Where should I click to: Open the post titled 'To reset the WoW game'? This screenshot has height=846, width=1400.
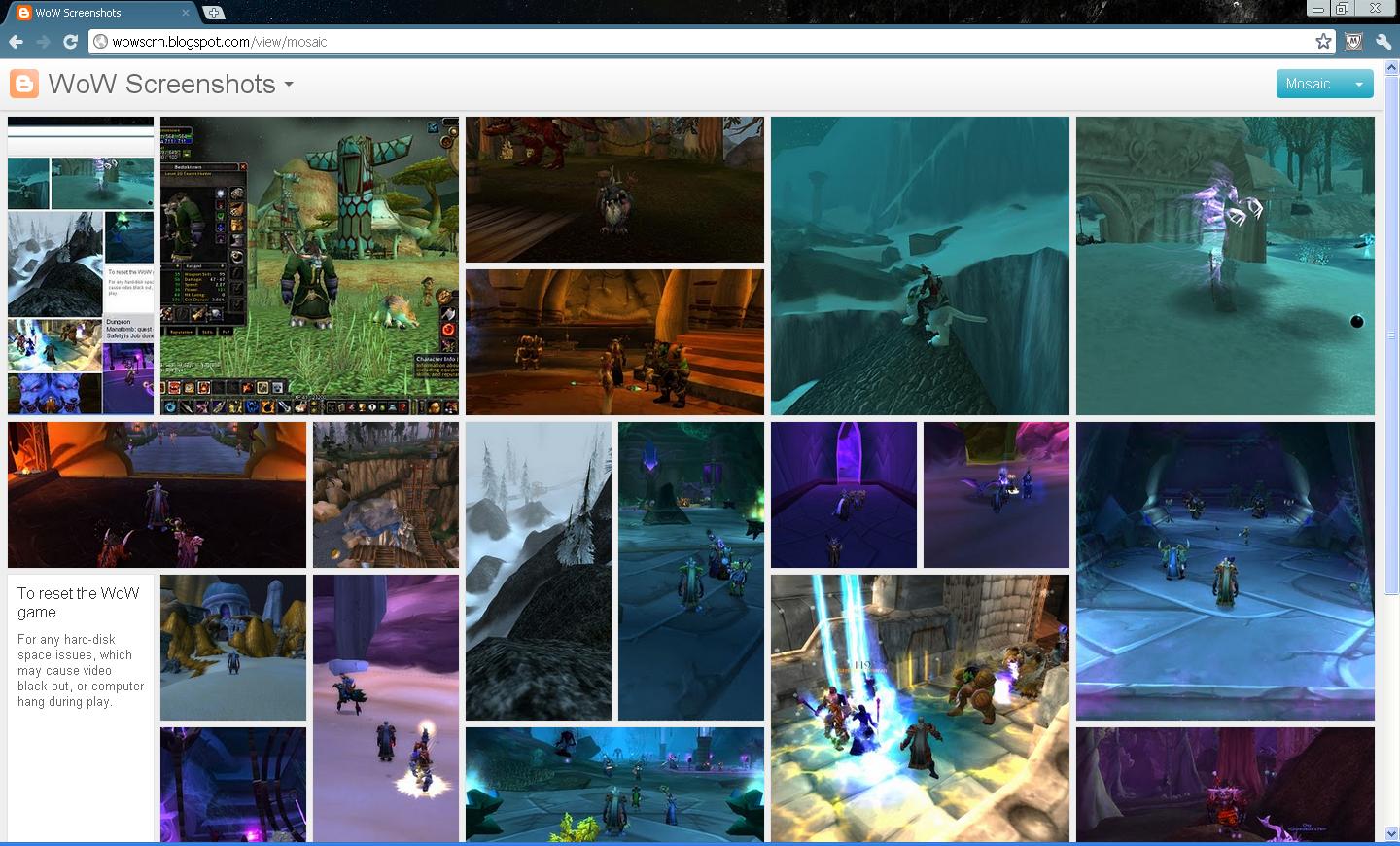[x=78, y=603]
